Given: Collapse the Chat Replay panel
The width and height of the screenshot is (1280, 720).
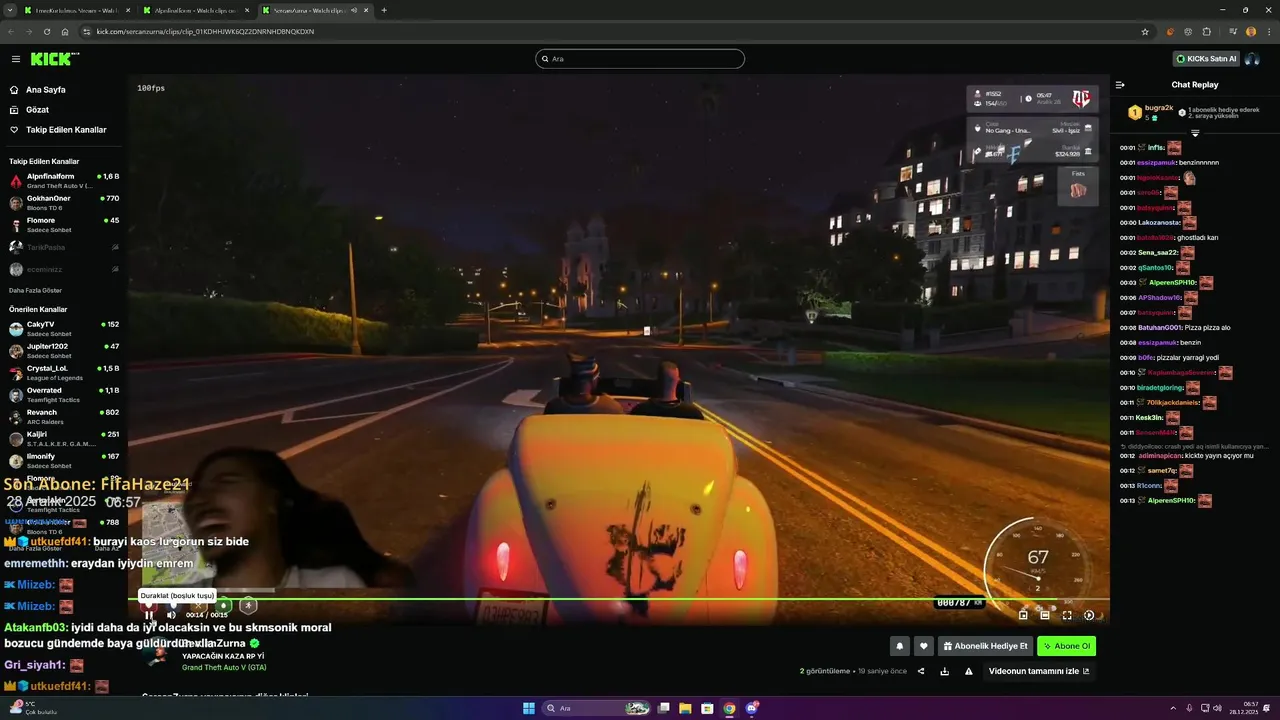Looking at the screenshot, I should click(1120, 85).
